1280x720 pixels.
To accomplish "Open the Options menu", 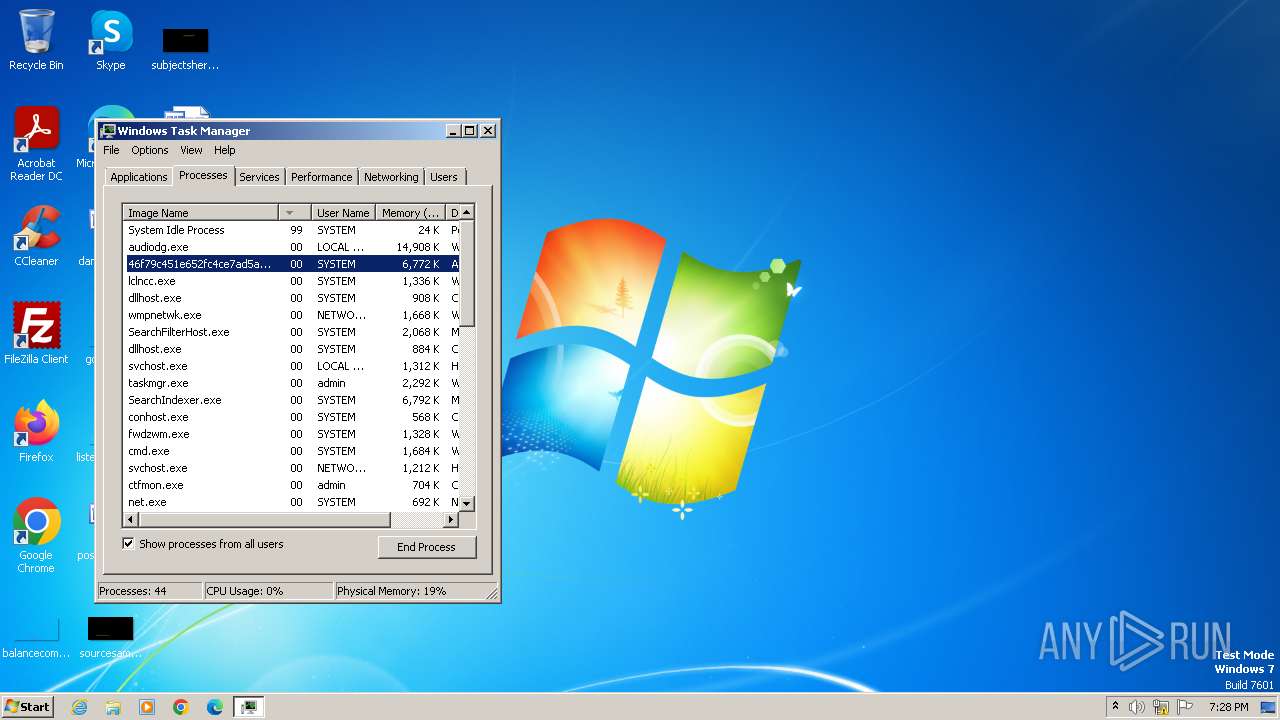I will tap(150, 150).
